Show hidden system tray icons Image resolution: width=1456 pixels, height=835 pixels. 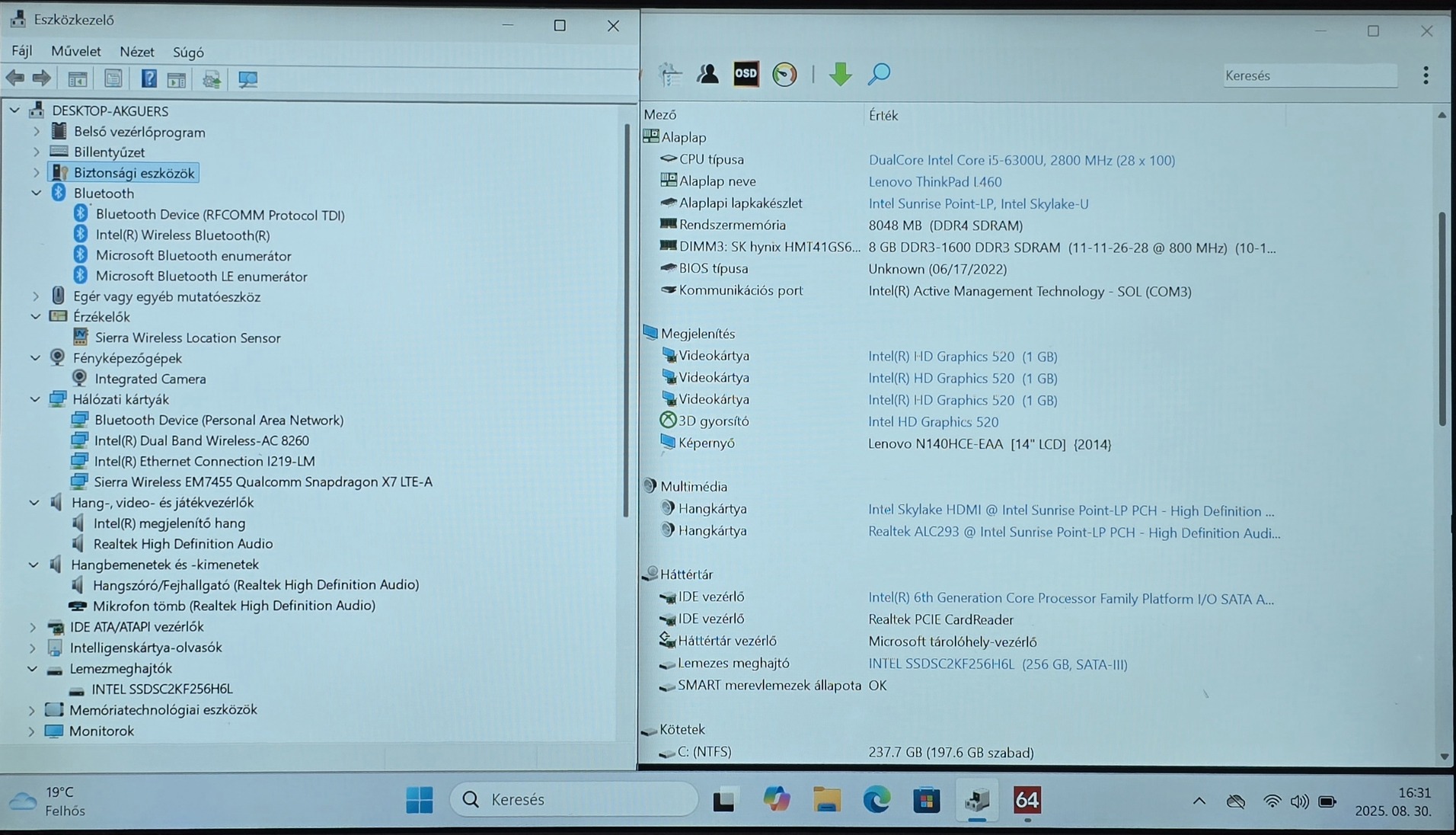pyautogui.click(x=1199, y=801)
